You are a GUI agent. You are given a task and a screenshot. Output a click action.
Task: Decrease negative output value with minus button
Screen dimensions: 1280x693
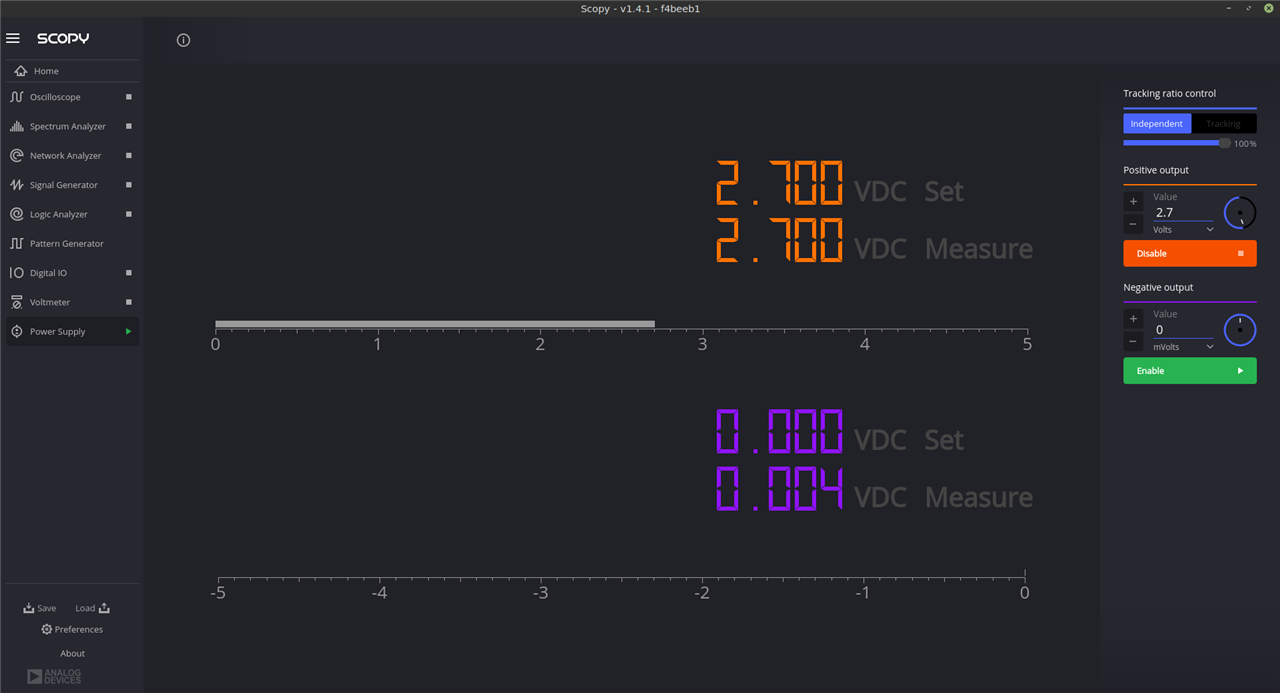(1133, 342)
